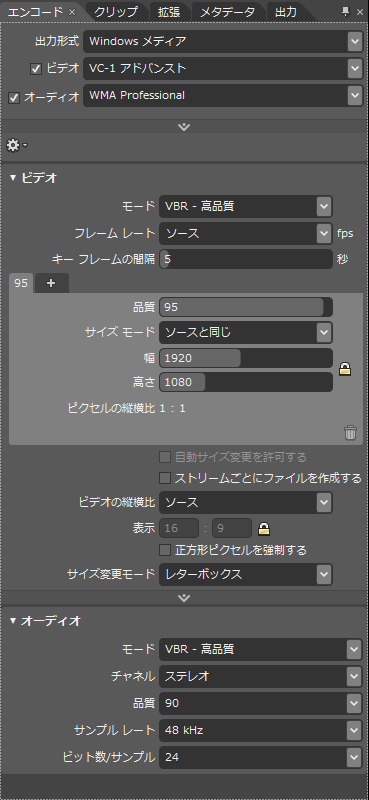Toggle the width-height lock icon

pyautogui.click(x=346, y=368)
